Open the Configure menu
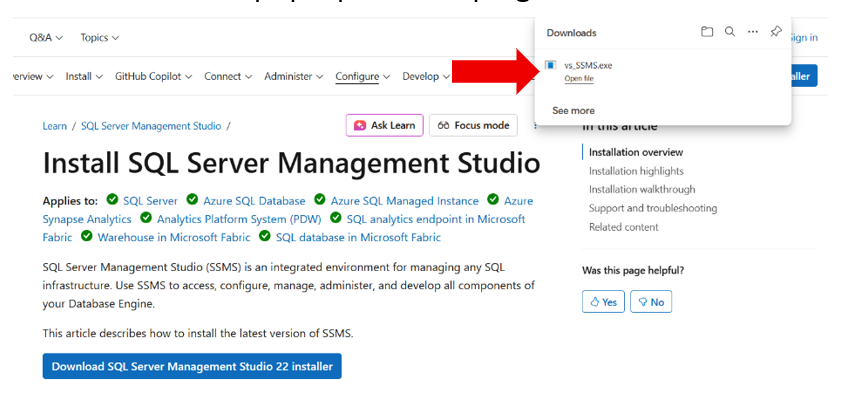The image size is (851, 400). coord(363,77)
